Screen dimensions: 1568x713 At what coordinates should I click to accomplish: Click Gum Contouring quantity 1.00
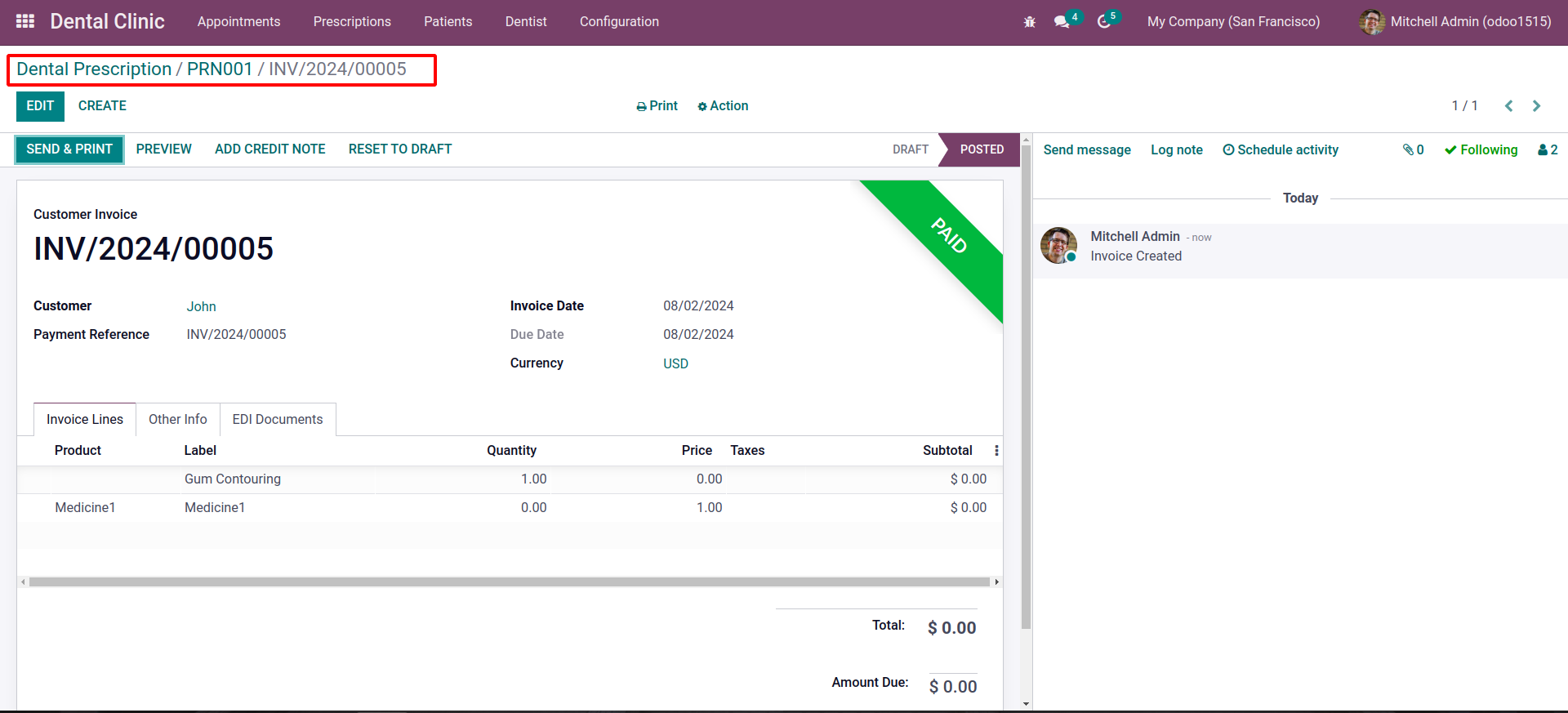(x=534, y=479)
